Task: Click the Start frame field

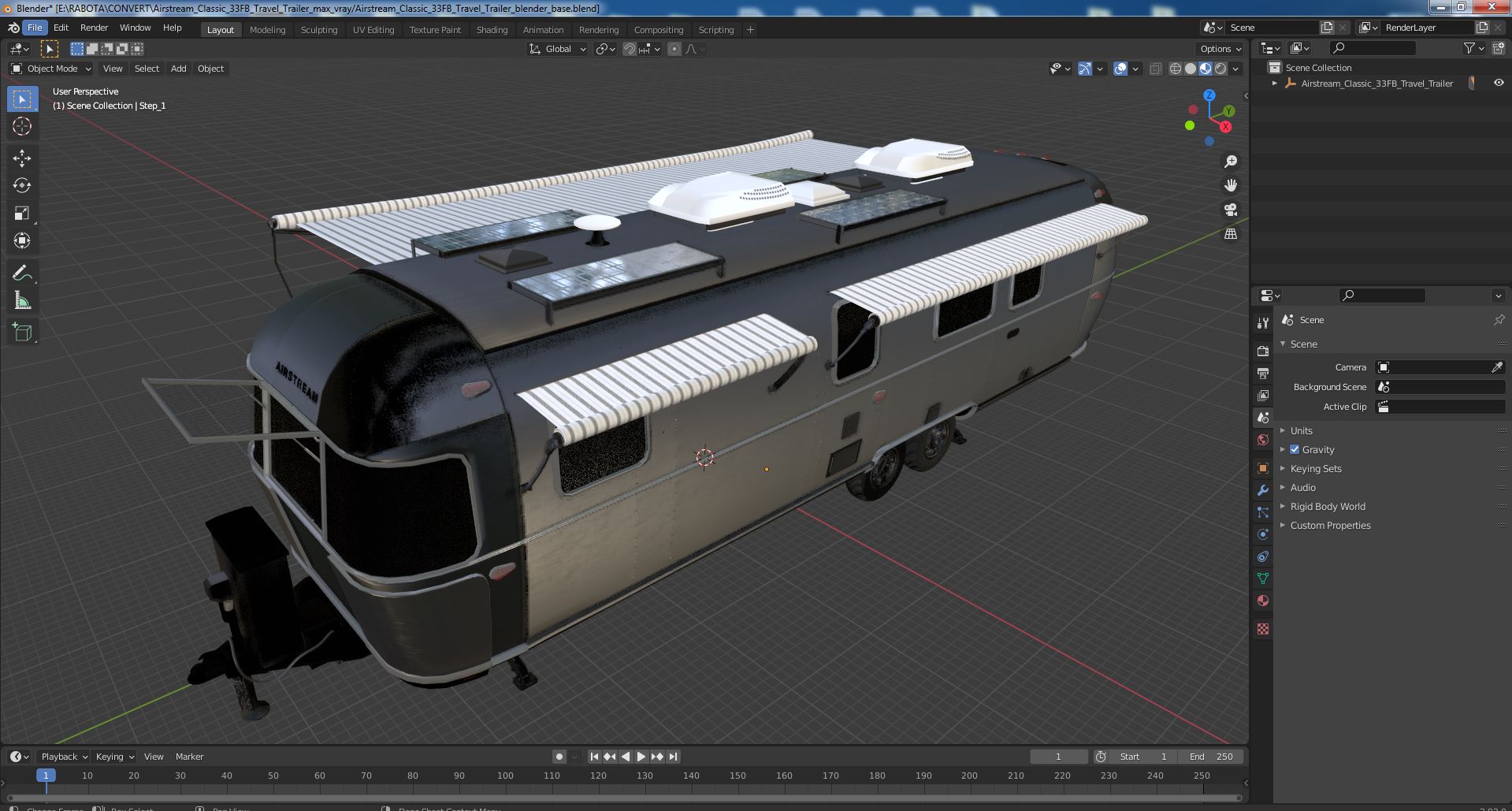Action: [1143, 757]
